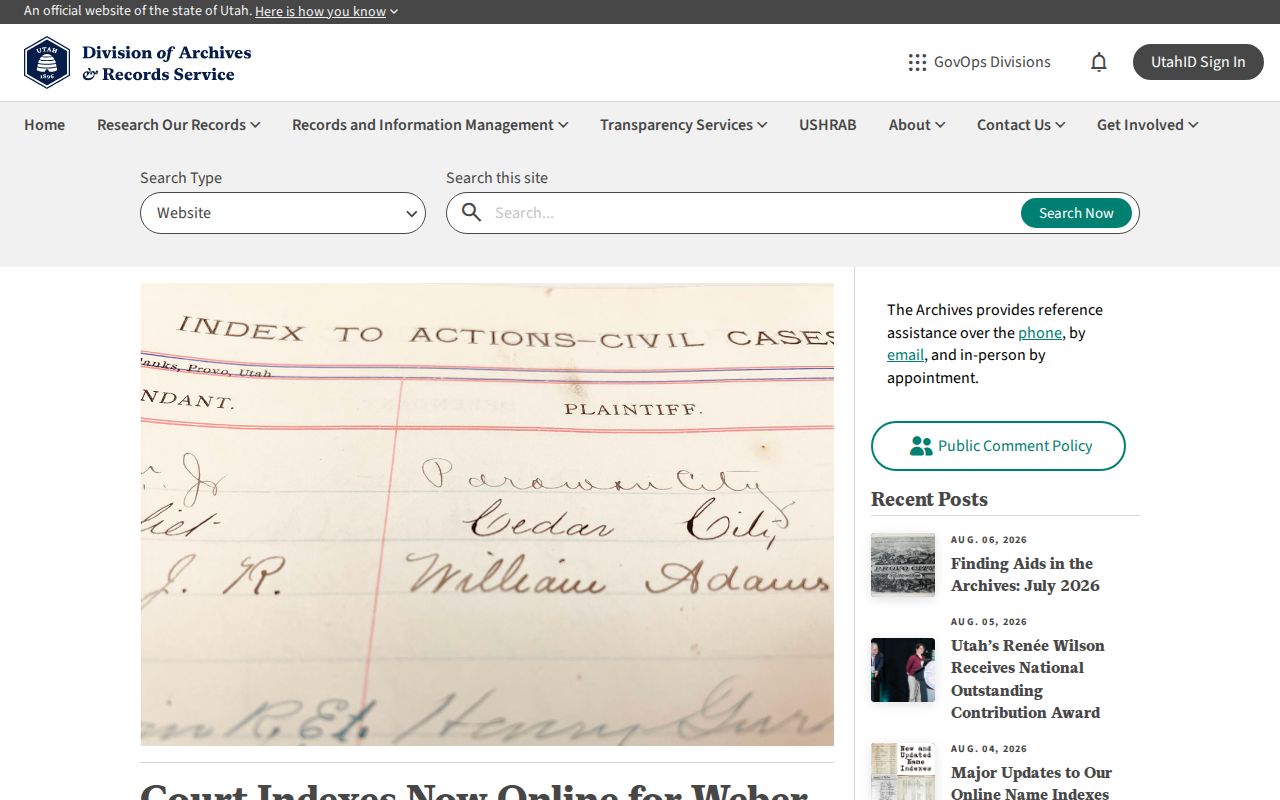This screenshot has height=800, width=1280.
Task: Click the Provo City post thumbnail
Action: 903,565
